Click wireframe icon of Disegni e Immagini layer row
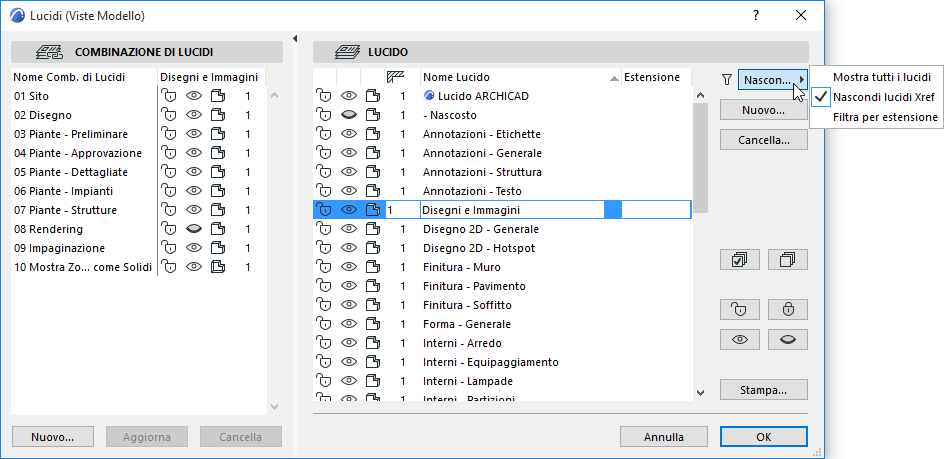 [373, 210]
